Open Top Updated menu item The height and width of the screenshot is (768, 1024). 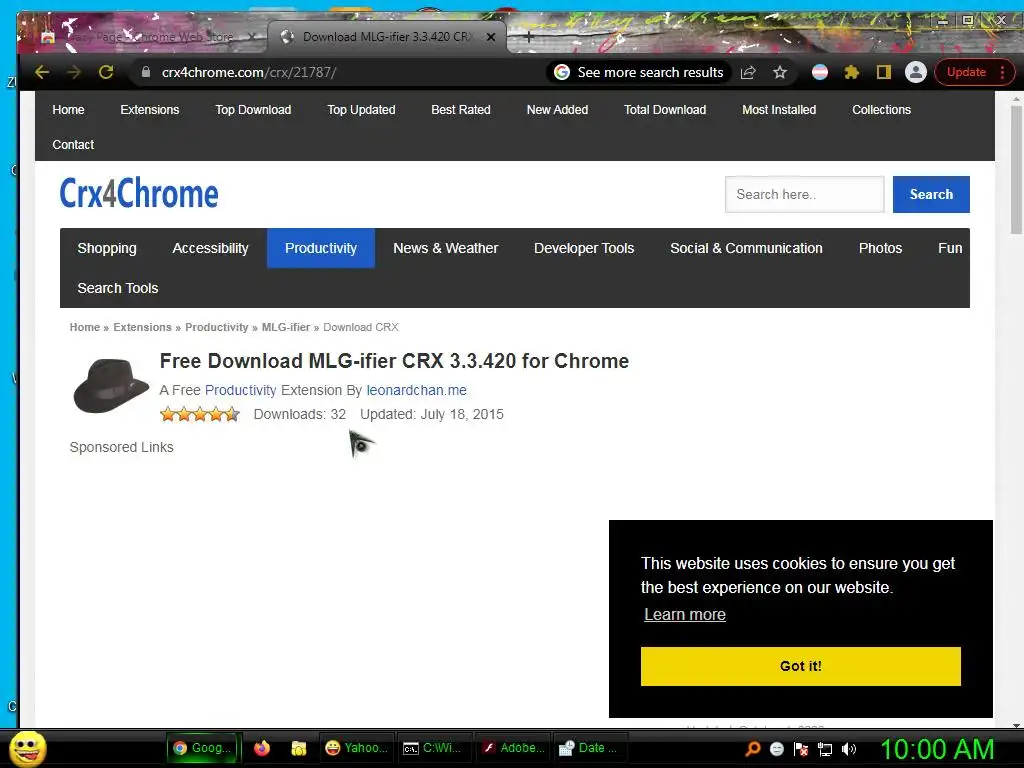(361, 110)
